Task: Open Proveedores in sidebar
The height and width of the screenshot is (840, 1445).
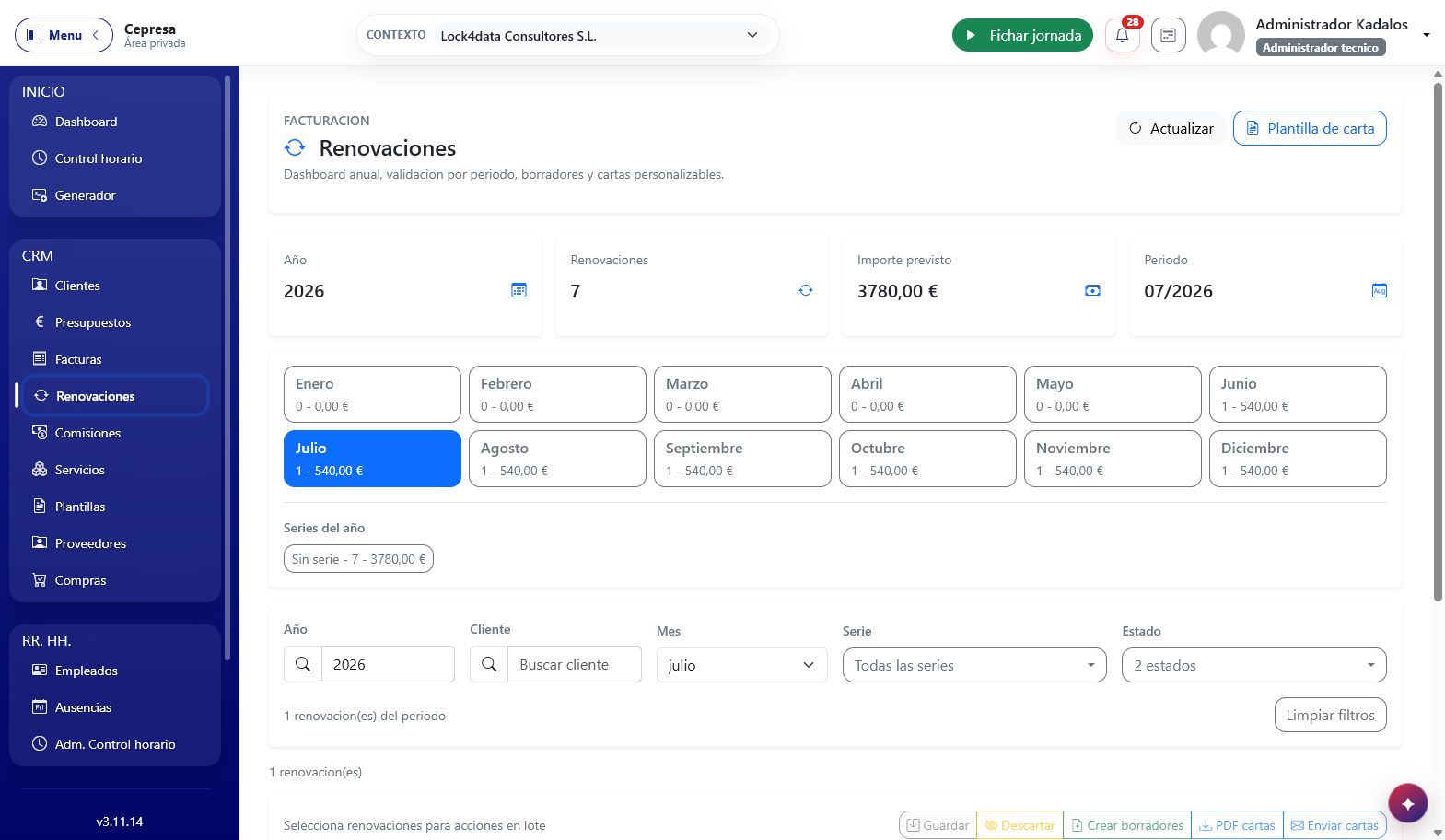Action: click(x=114, y=543)
